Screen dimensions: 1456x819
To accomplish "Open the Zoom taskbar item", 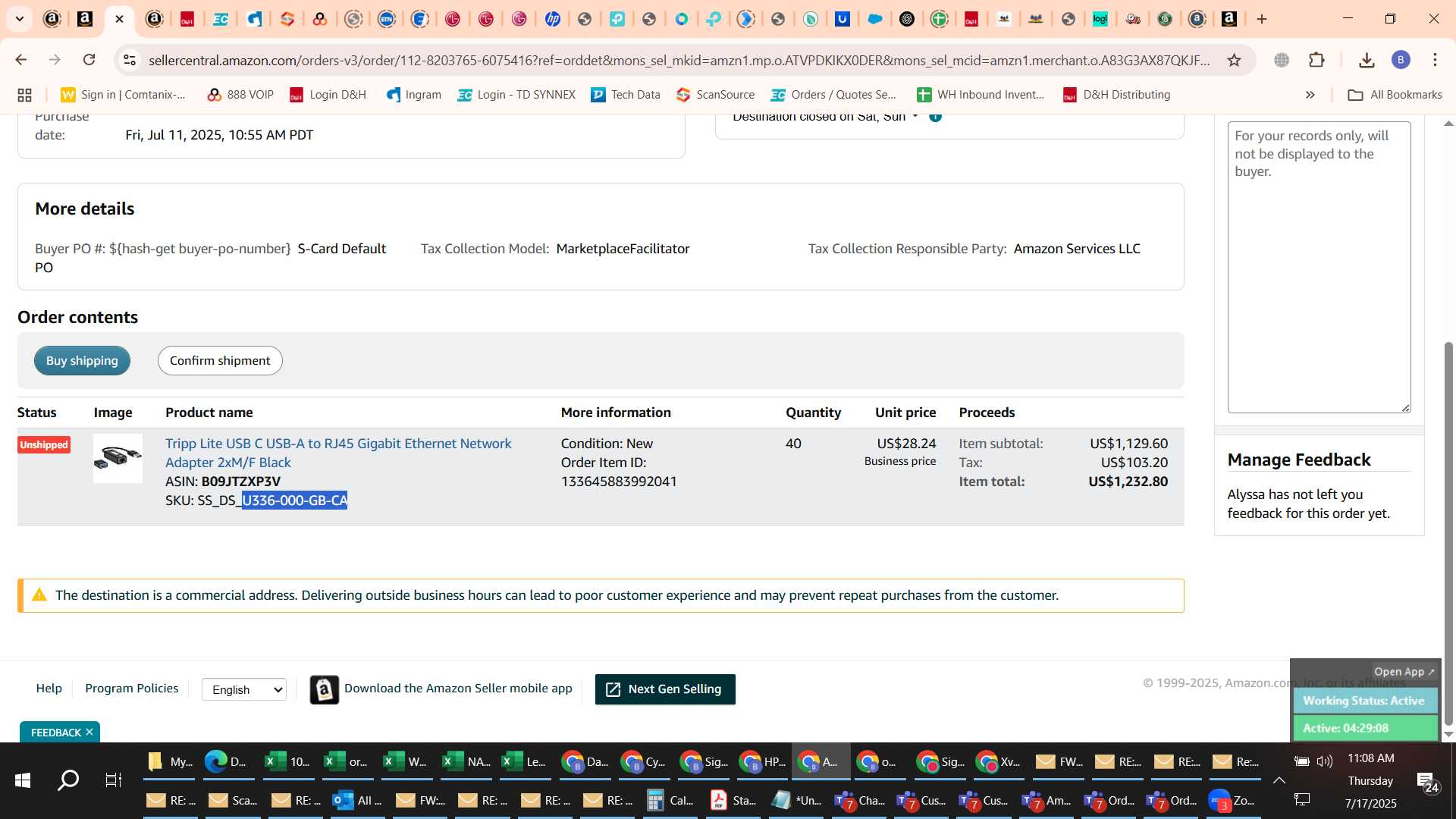I will click(x=1232, y=800).
